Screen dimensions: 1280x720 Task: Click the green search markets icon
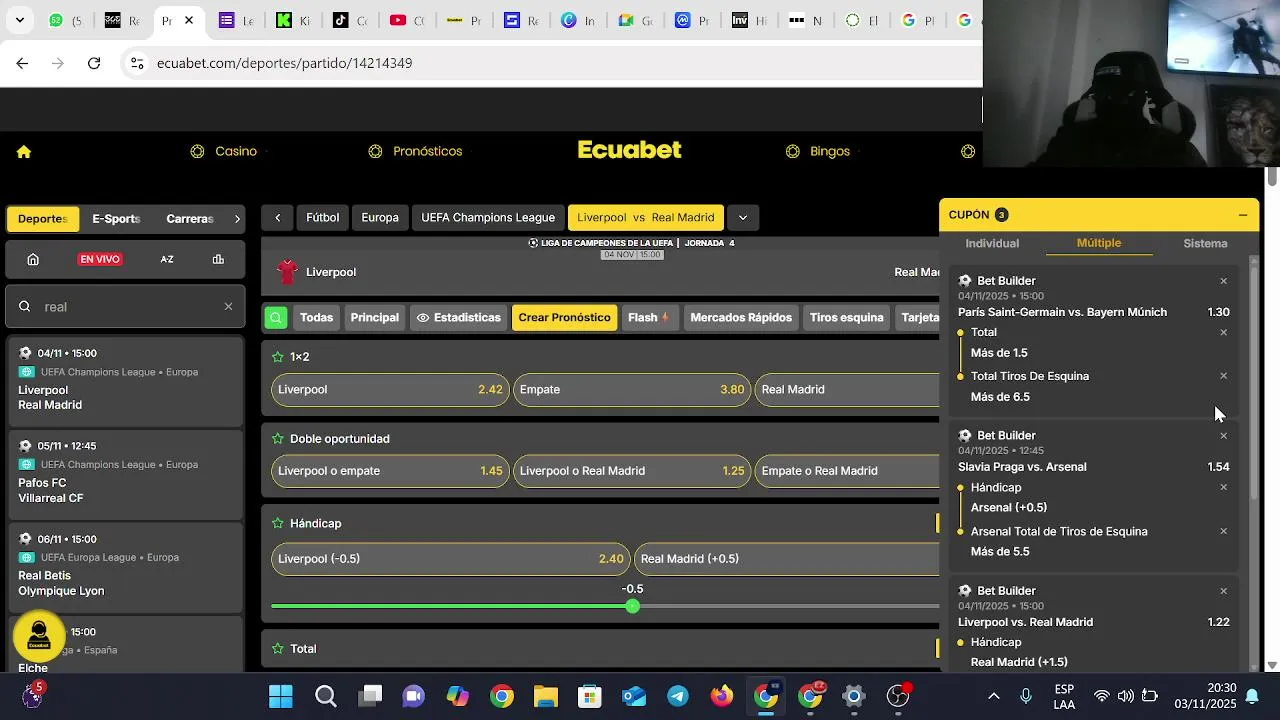[x=276, y=318]
